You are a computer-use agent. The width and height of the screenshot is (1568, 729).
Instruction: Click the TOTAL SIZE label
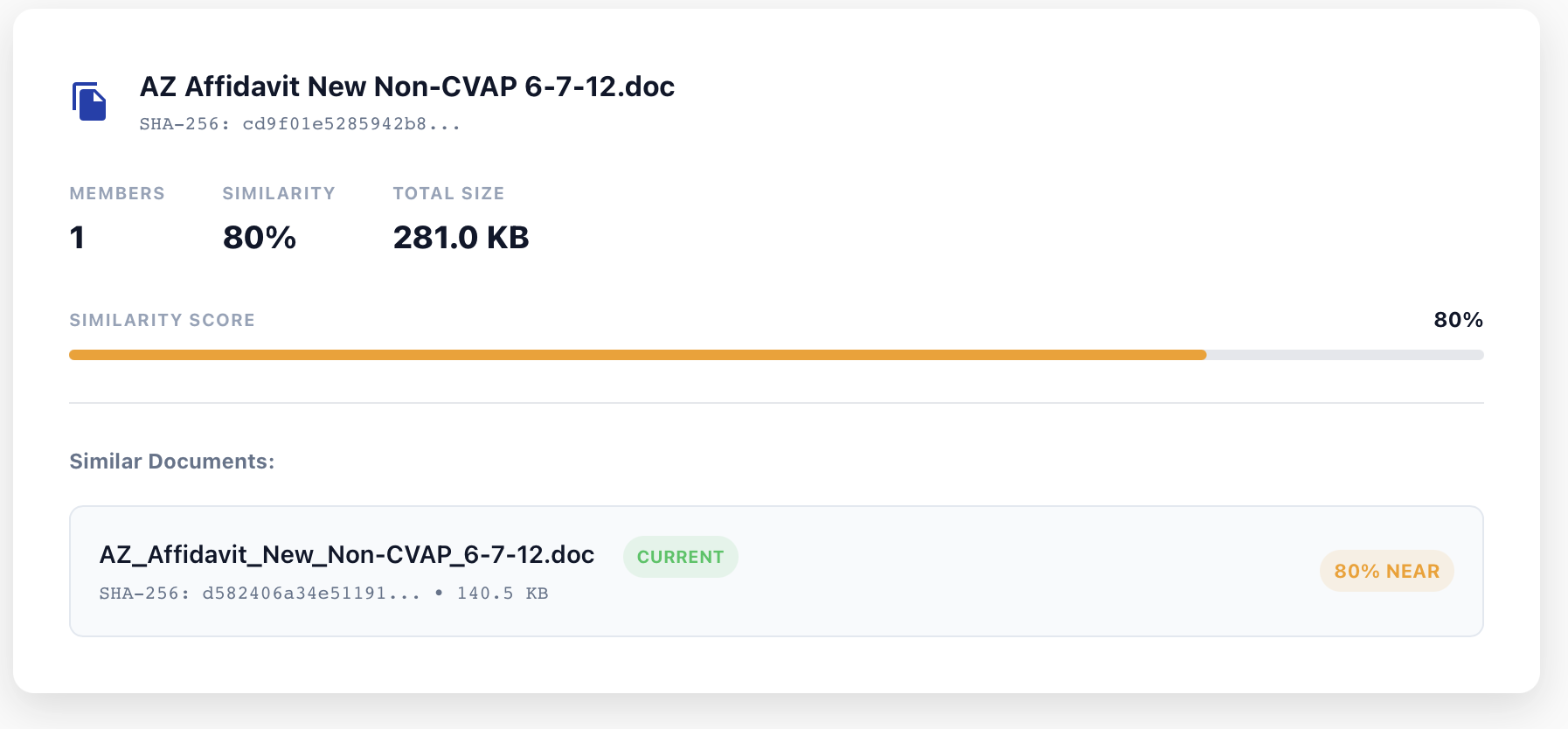click(x=448, y=193)
